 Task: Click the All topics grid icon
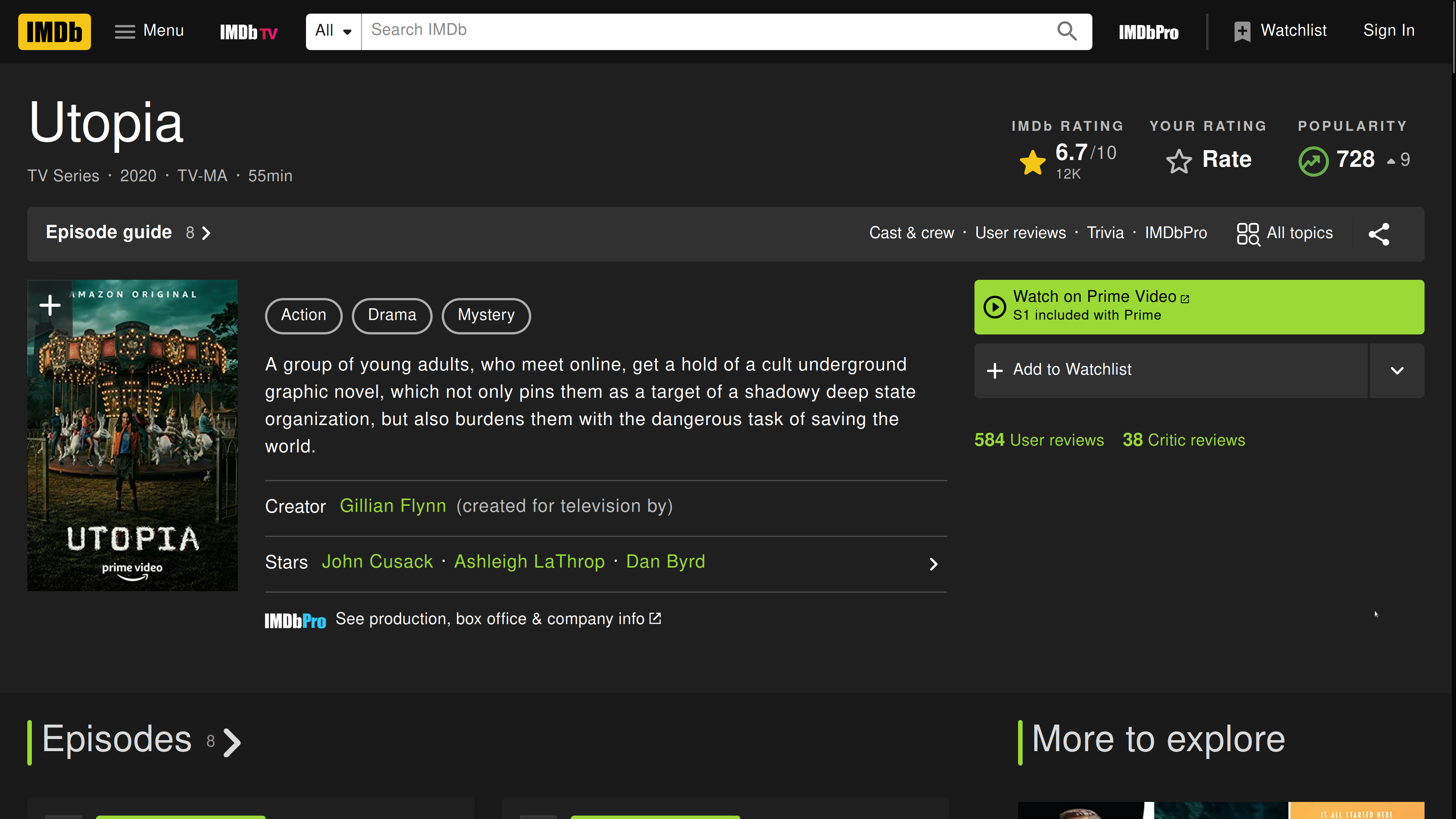(1248, 234)
